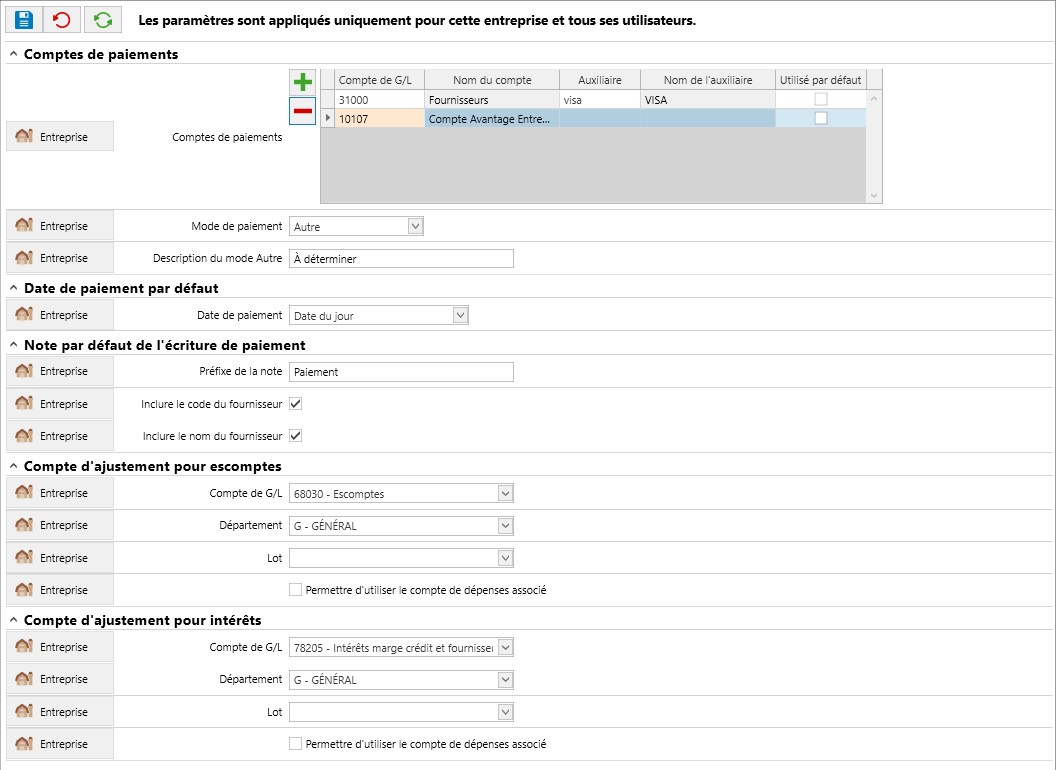Open the 78205 - Intérêts account dropdown
The width and height of the screenshot is (1056, 770).
505,647
